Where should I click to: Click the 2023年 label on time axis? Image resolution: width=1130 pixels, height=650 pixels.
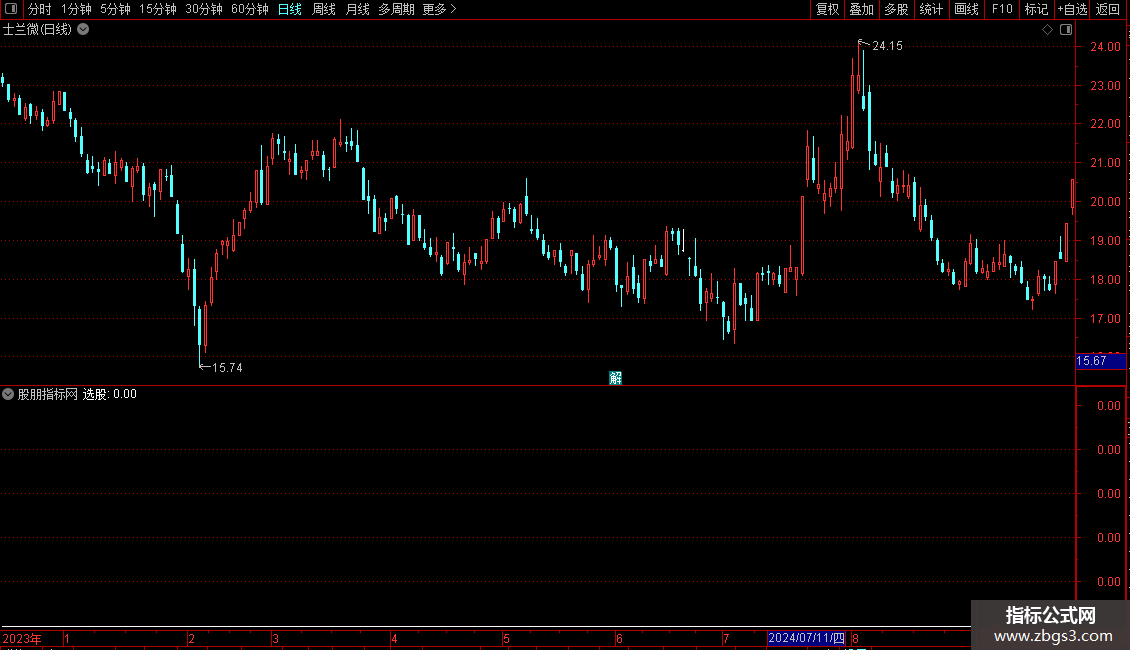click(x=22, y=638)
